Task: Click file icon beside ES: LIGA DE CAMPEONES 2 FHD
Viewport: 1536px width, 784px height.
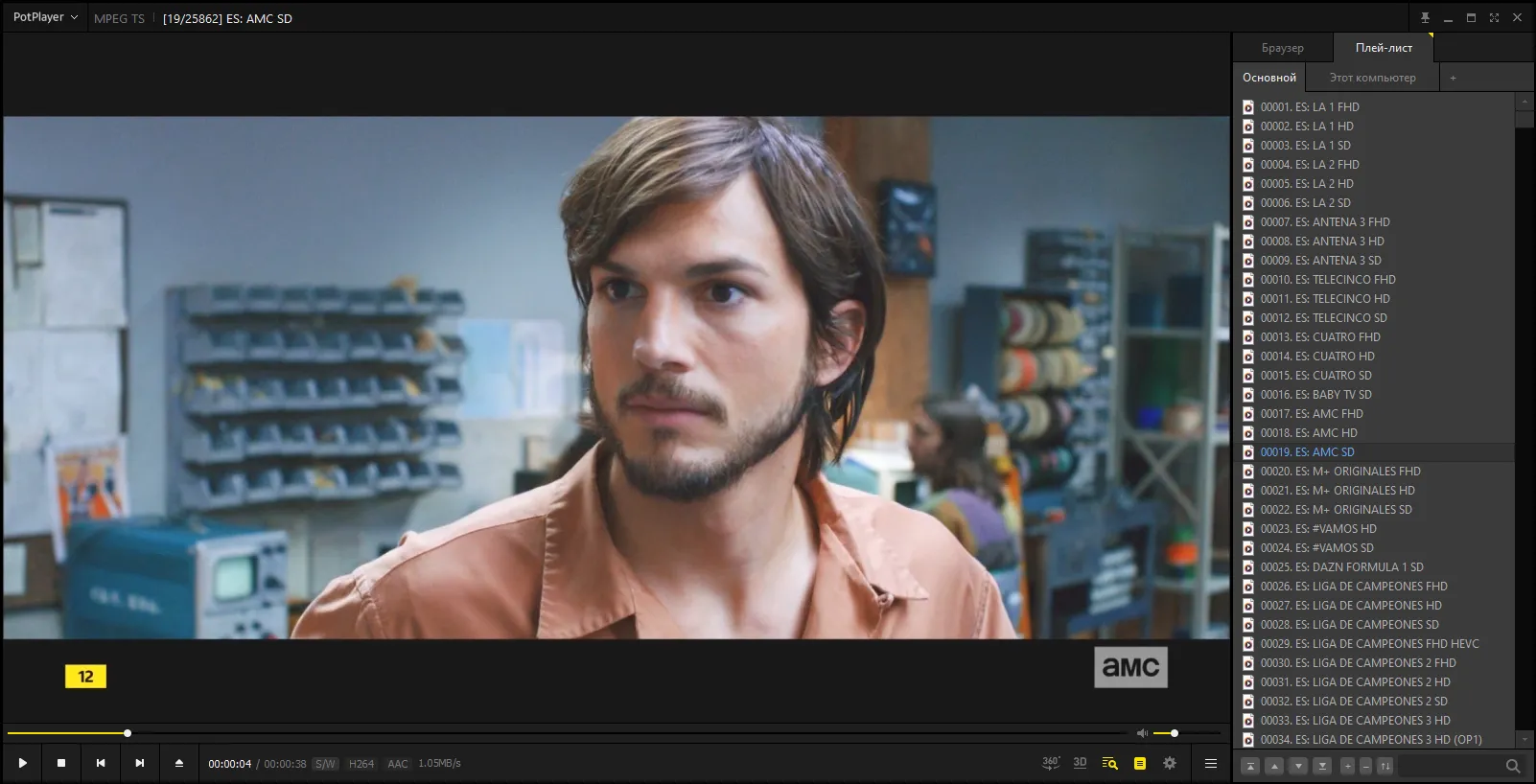Action: 1248,663
